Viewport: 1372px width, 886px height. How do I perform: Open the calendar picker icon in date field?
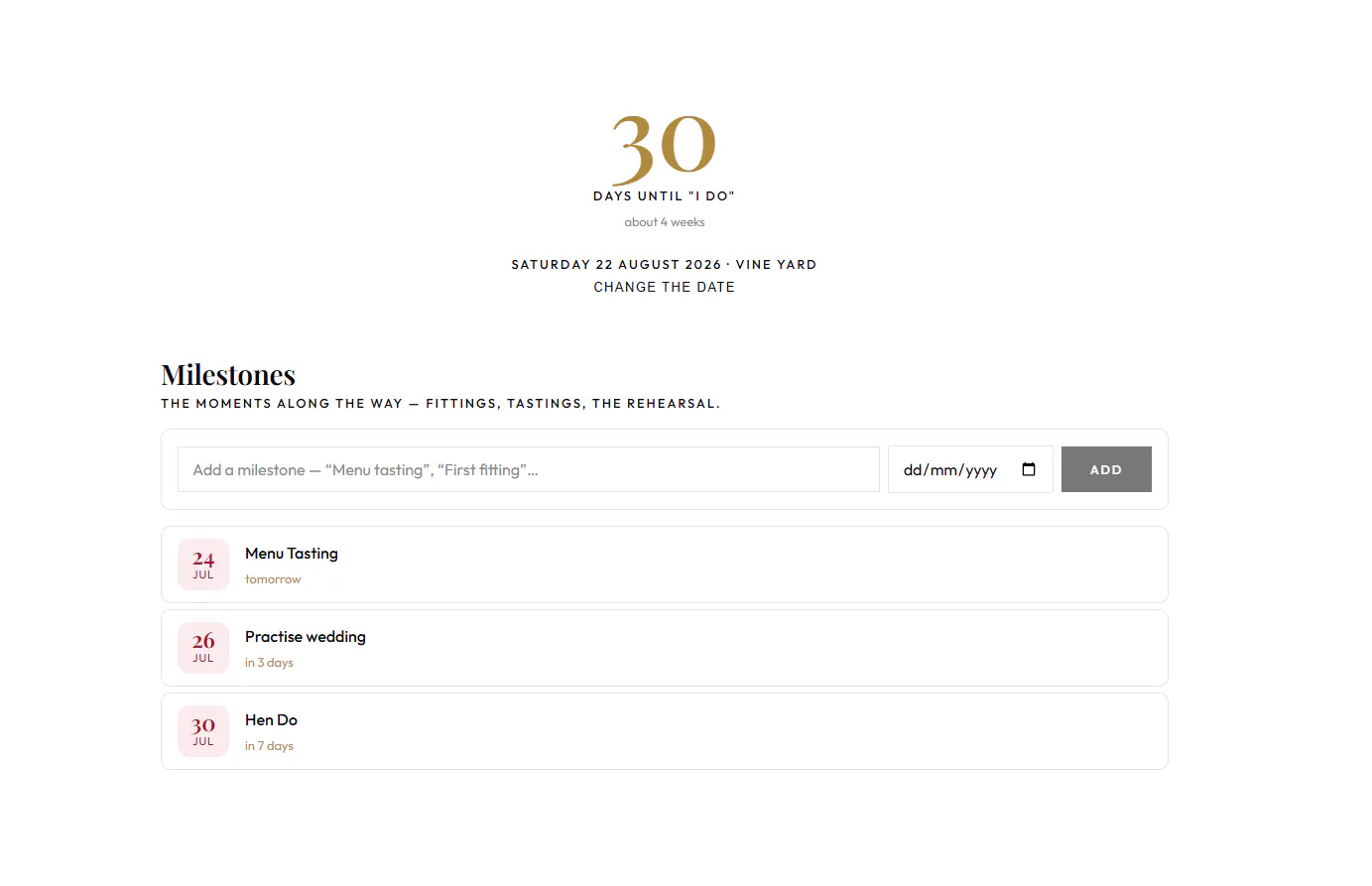pos(1029,469)
